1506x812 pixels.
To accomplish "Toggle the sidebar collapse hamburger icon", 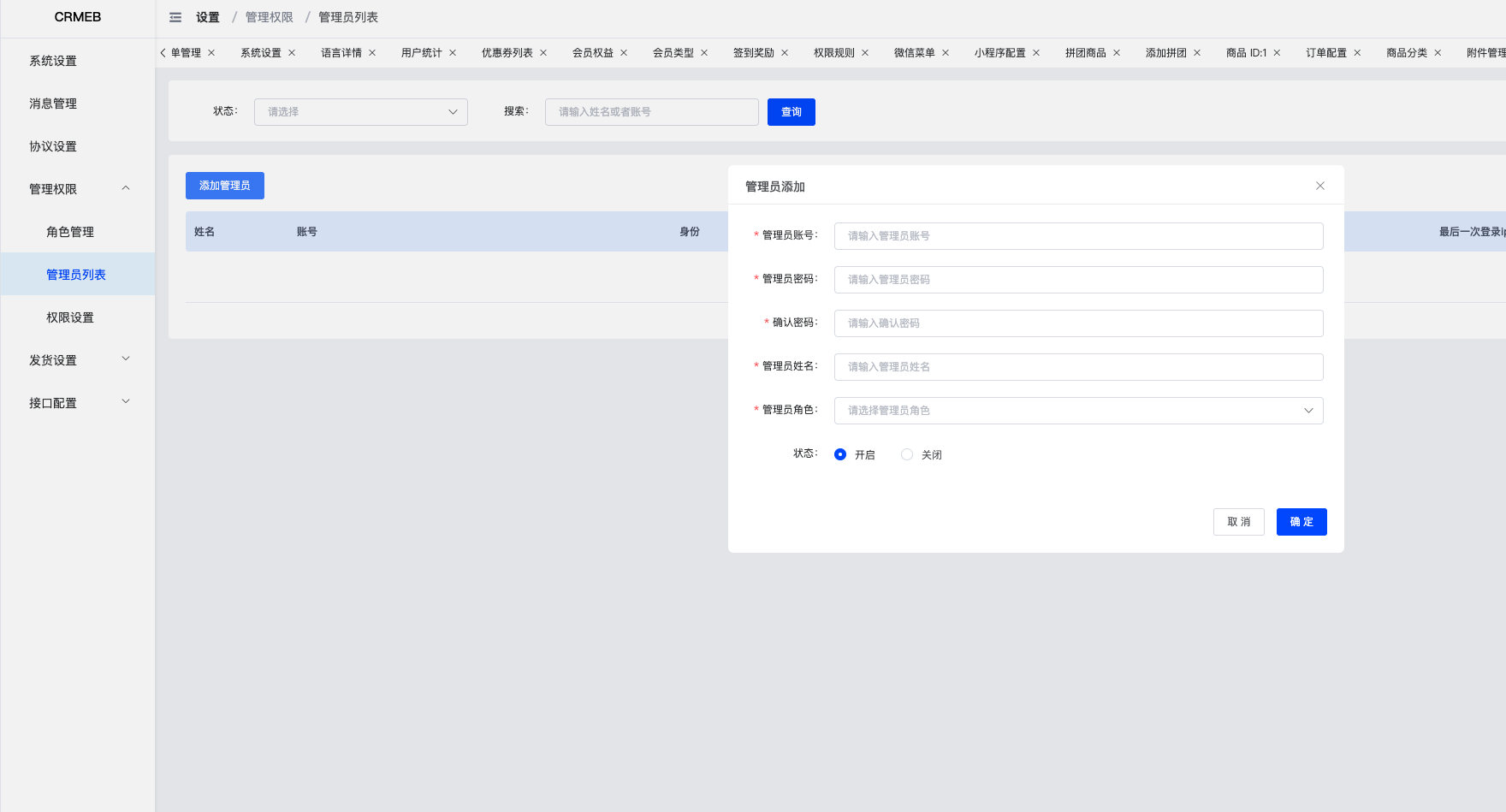I will click(x=175, y=17).
